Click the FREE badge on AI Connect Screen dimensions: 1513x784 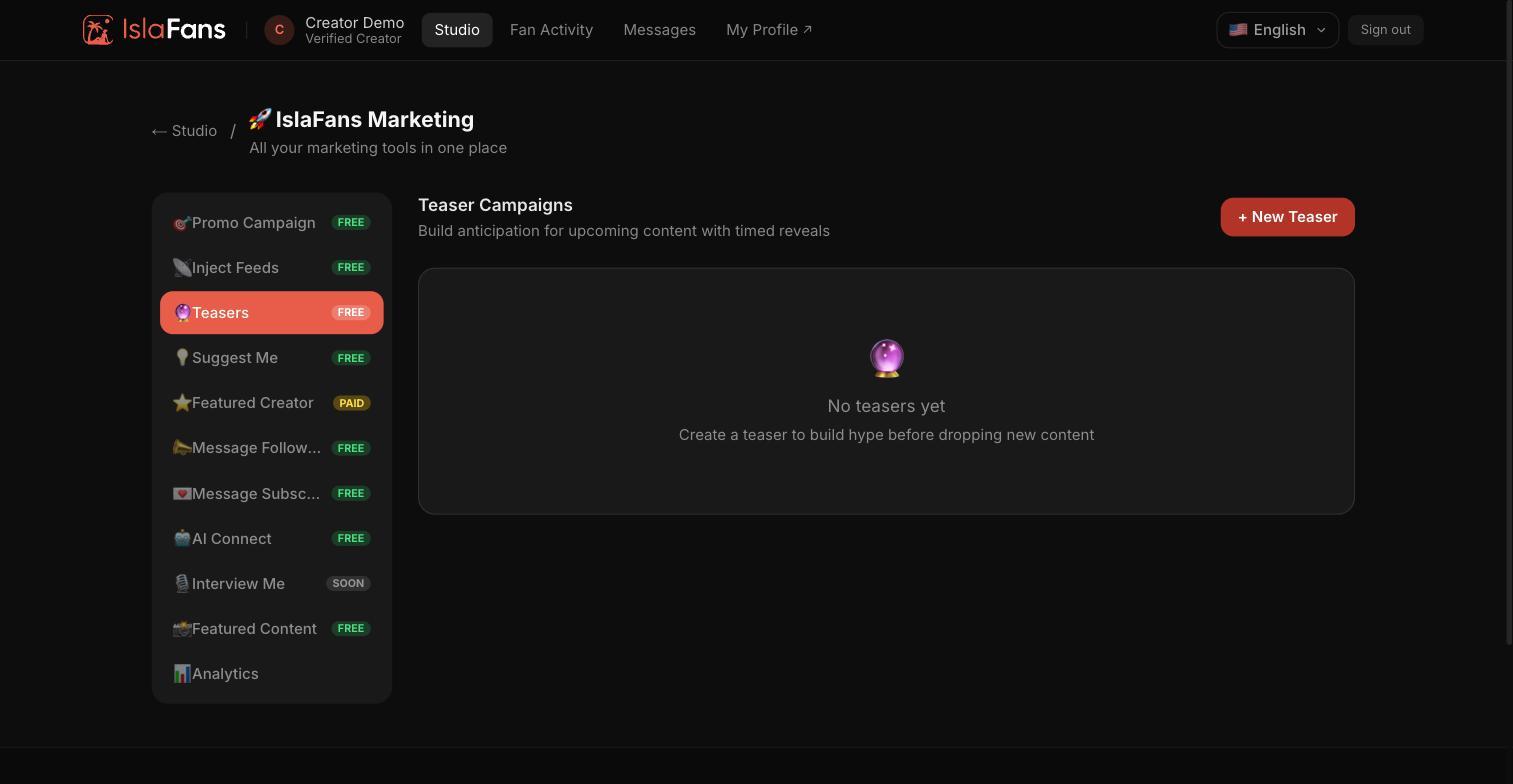click(351, 538)
